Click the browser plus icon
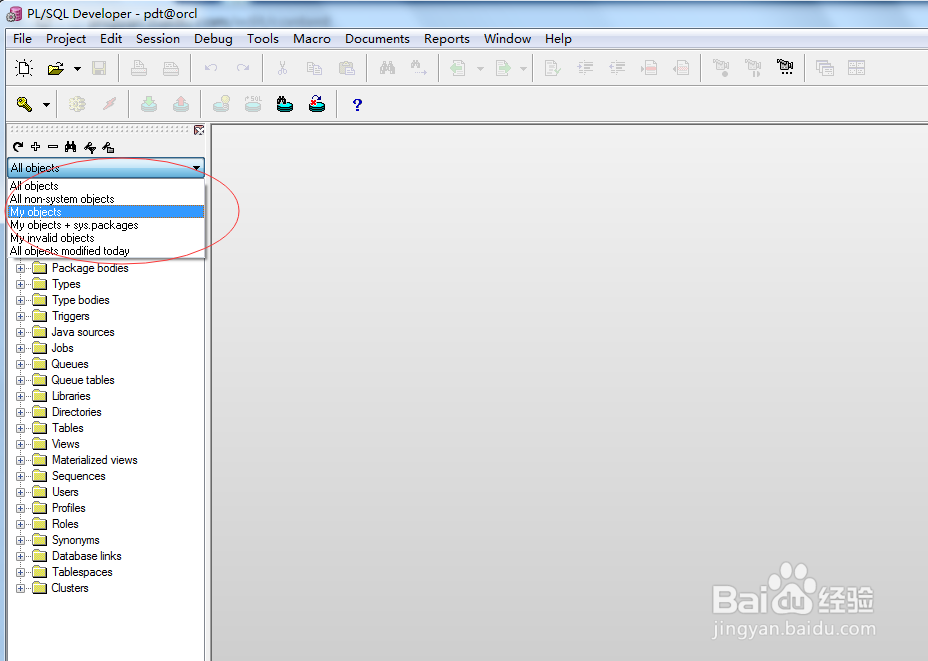Viewport: 928px width, 661px height. 36,147
